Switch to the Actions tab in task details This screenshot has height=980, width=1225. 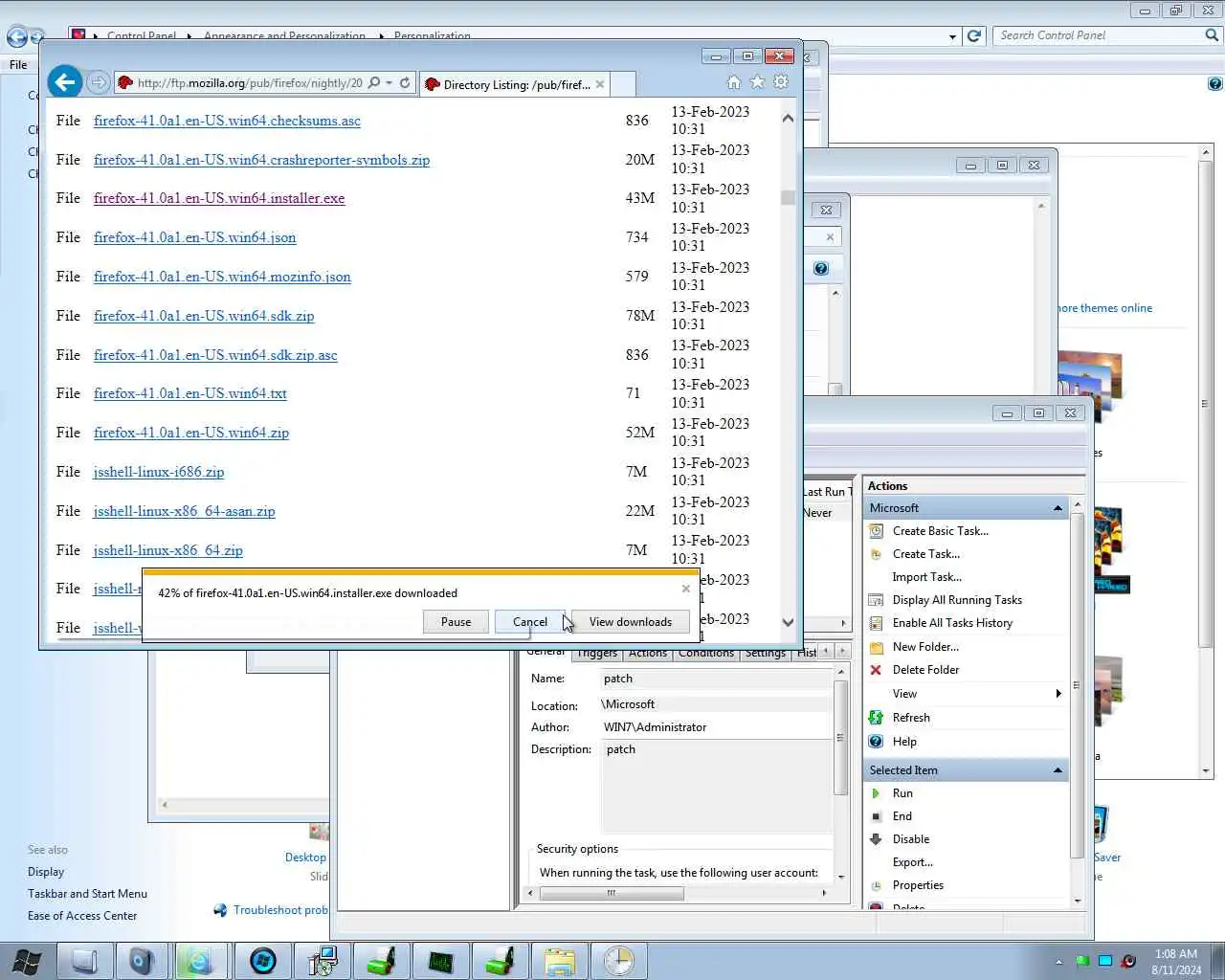click(x=647, y=654)
